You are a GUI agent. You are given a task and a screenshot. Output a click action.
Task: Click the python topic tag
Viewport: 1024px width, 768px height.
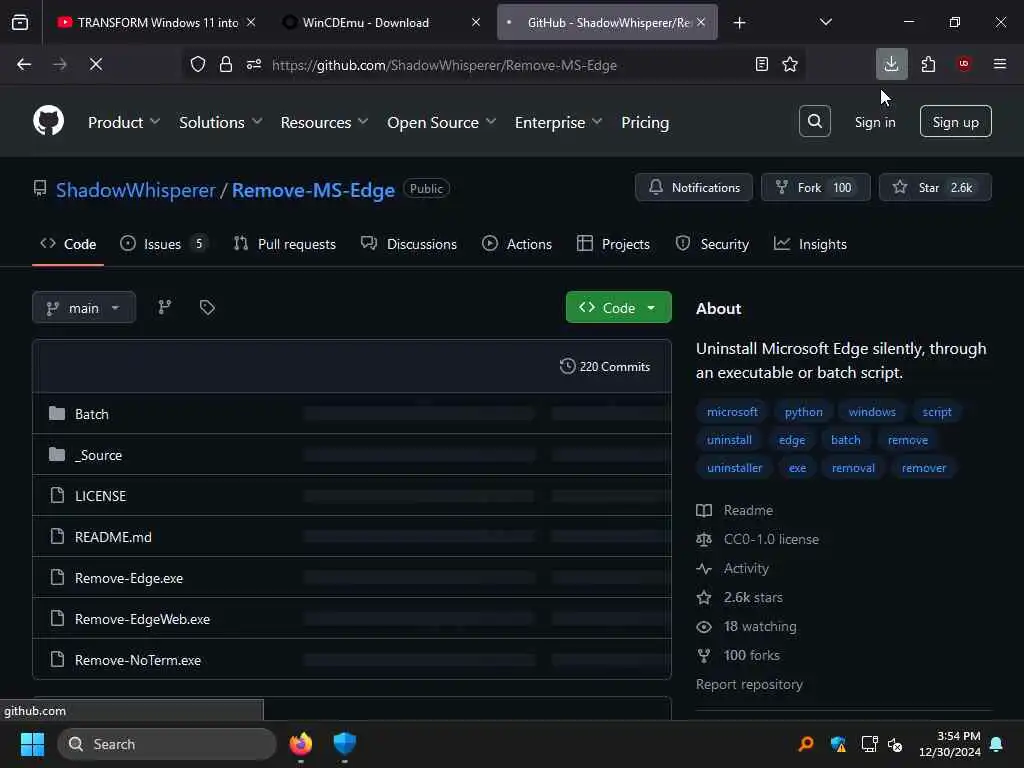[x=803, y=412]
